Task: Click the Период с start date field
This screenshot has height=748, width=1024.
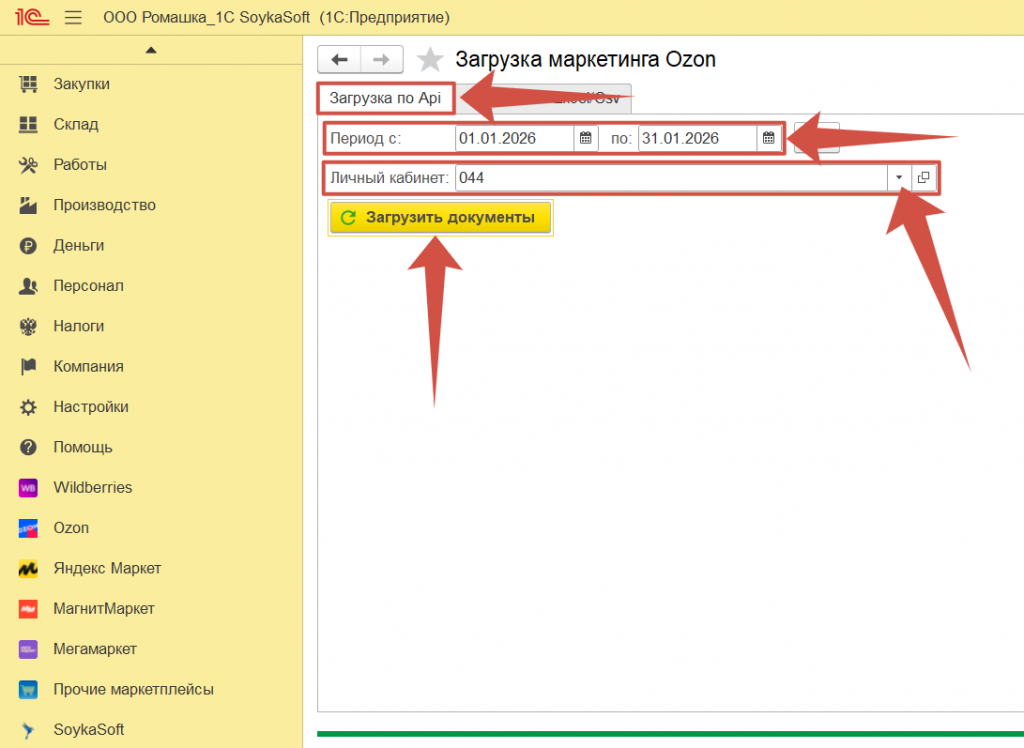Action: click(514, 138)
